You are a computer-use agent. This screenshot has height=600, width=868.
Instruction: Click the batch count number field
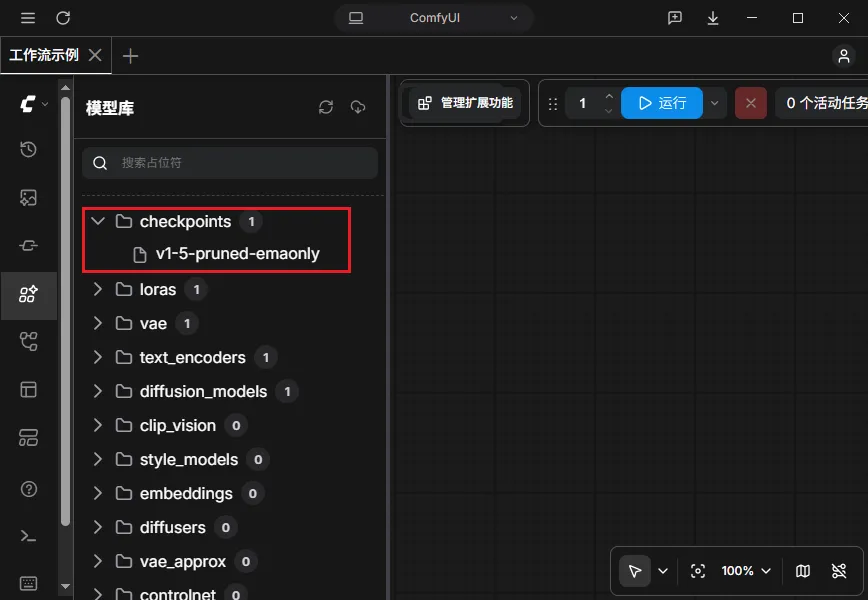[582, 103]
